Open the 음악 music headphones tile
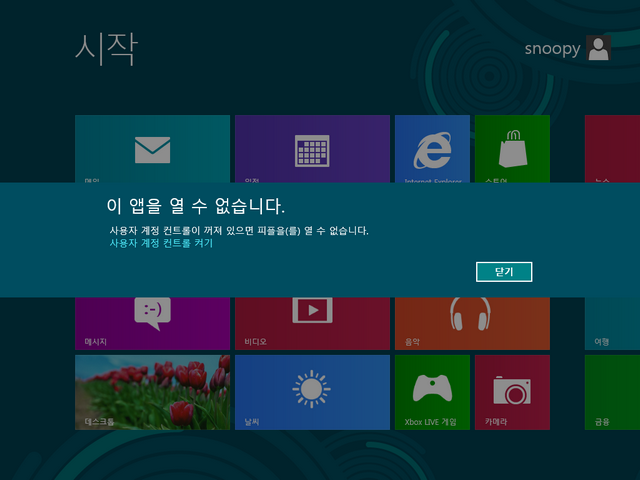Image resolution: width=640 pixels, height=480 pixels. 472,323
